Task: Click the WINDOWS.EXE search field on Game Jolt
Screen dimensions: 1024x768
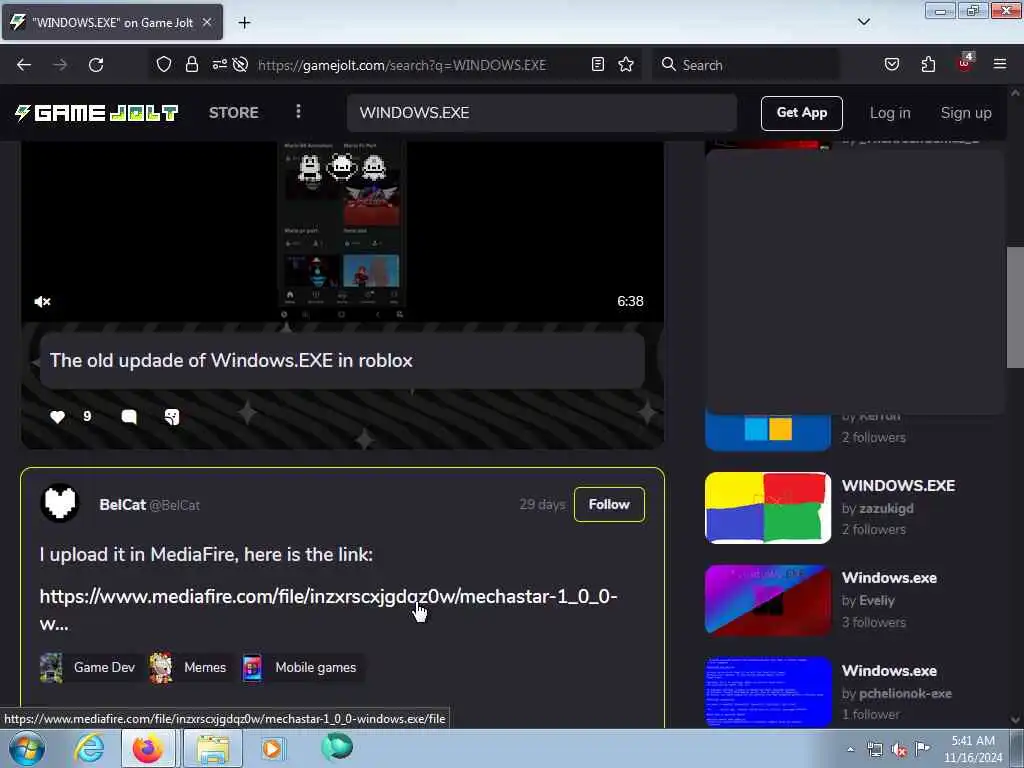Action: [541, 113]
